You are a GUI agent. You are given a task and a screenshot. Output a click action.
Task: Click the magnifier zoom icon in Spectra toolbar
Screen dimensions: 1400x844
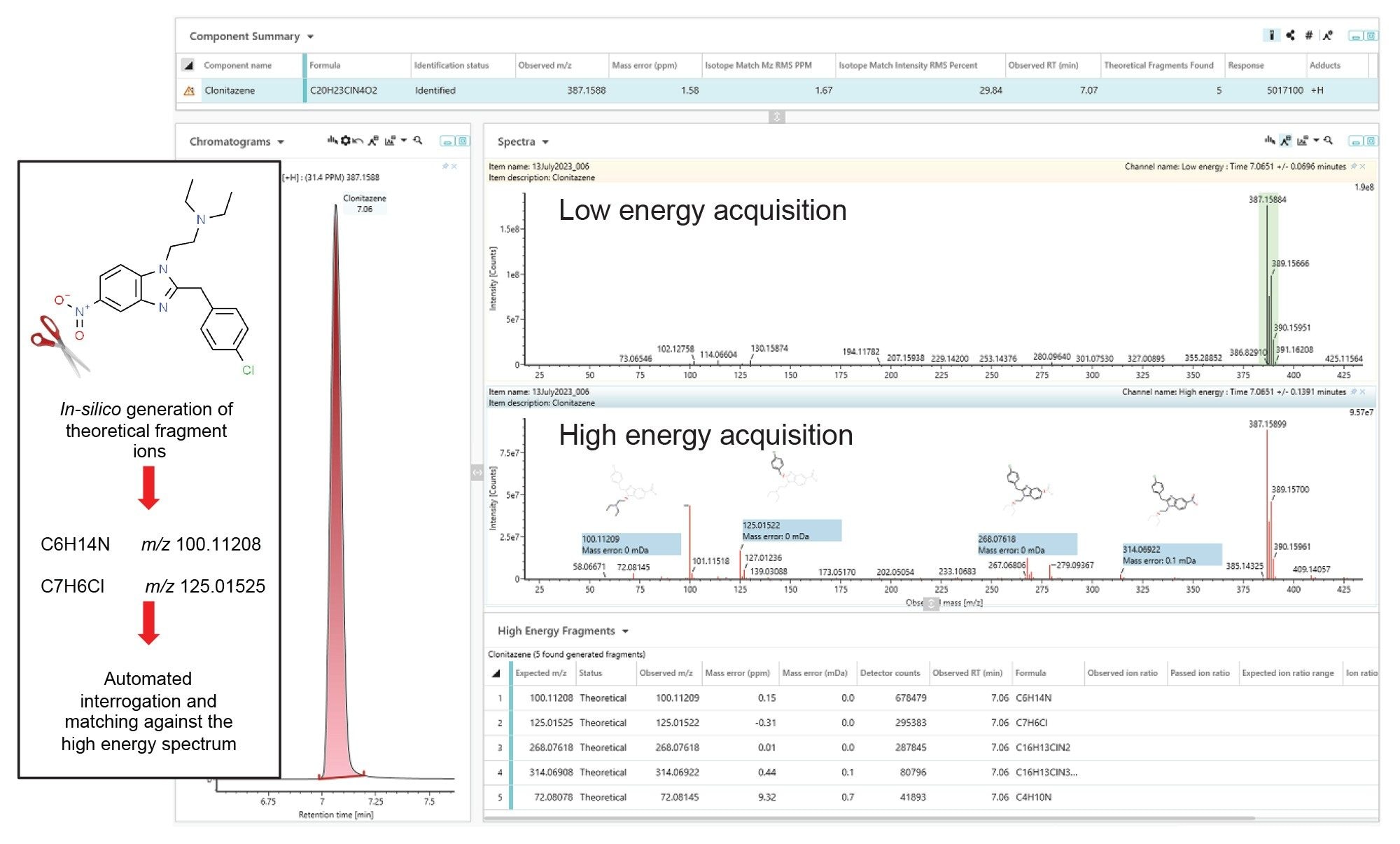coord(1329,141)
